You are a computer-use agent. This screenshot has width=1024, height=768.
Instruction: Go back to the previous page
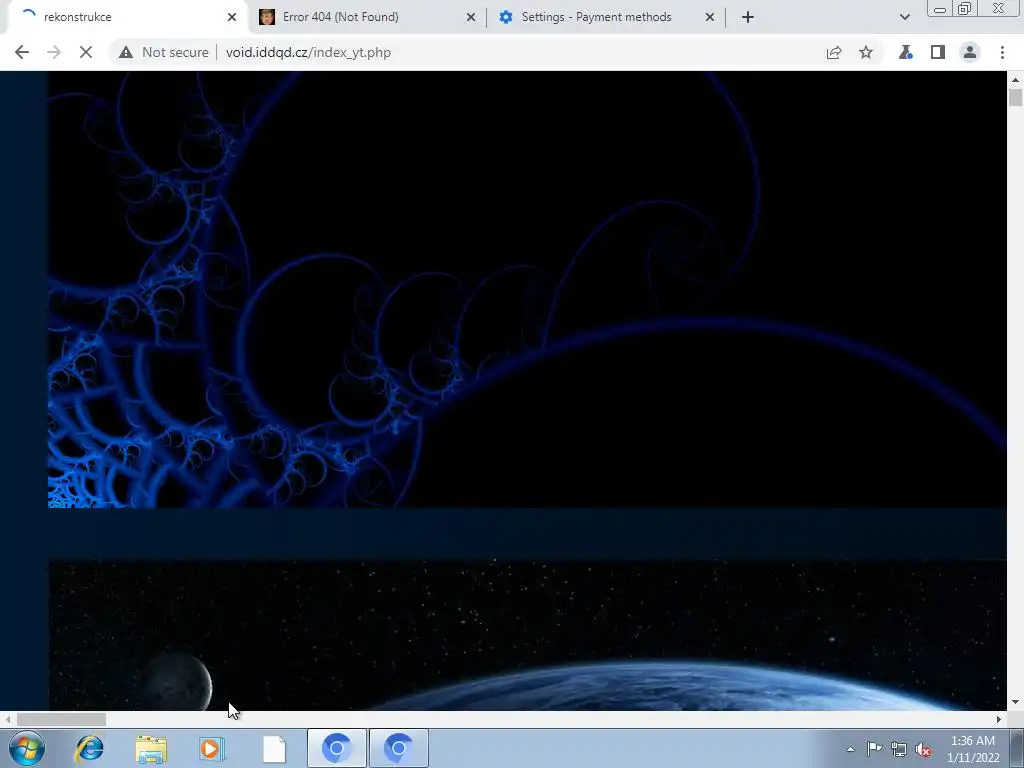(22, 52)
